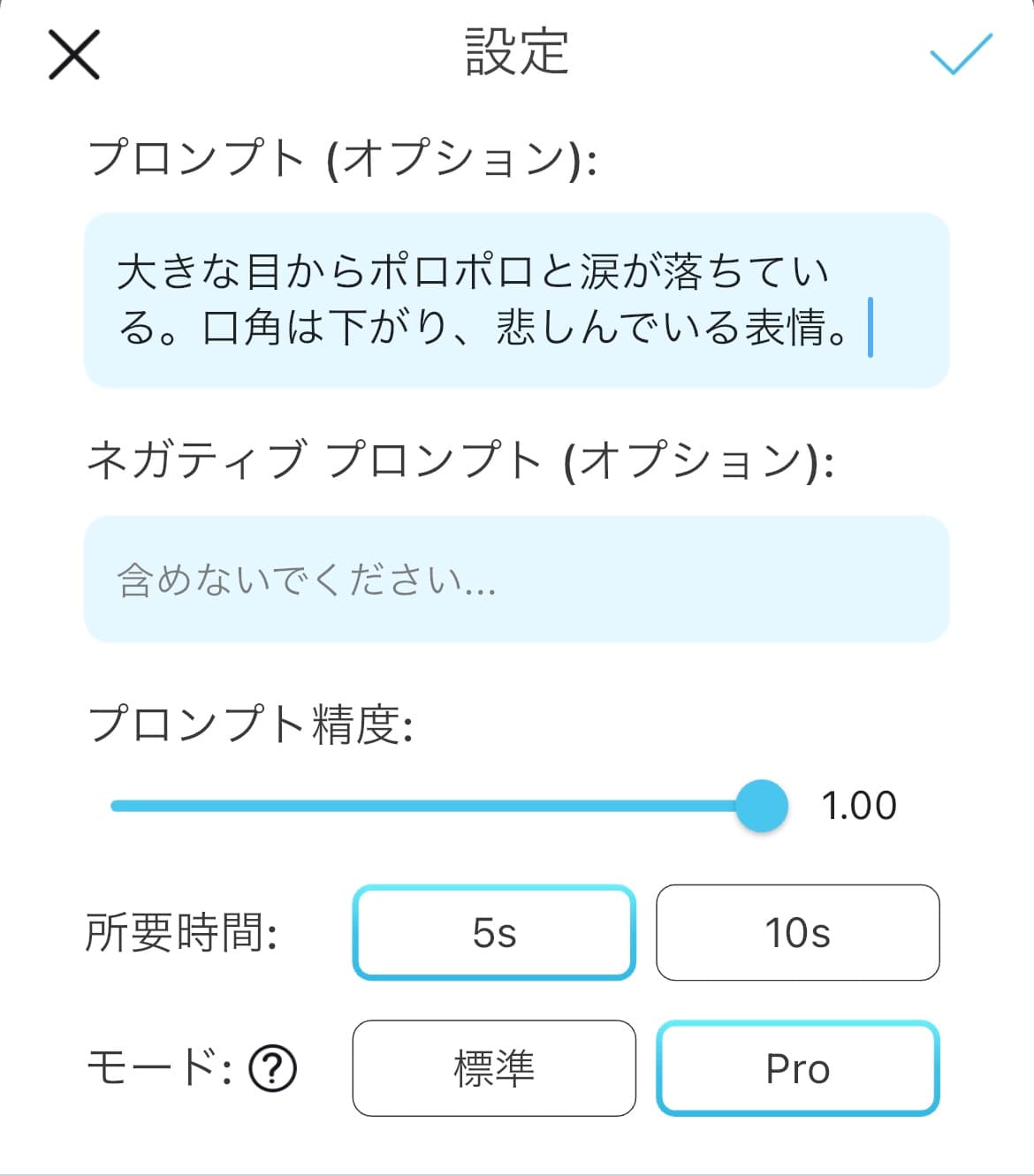The image size is (1034, 1176).
Task: Click the 1.00 precision value readout
Action: (859, 806)
